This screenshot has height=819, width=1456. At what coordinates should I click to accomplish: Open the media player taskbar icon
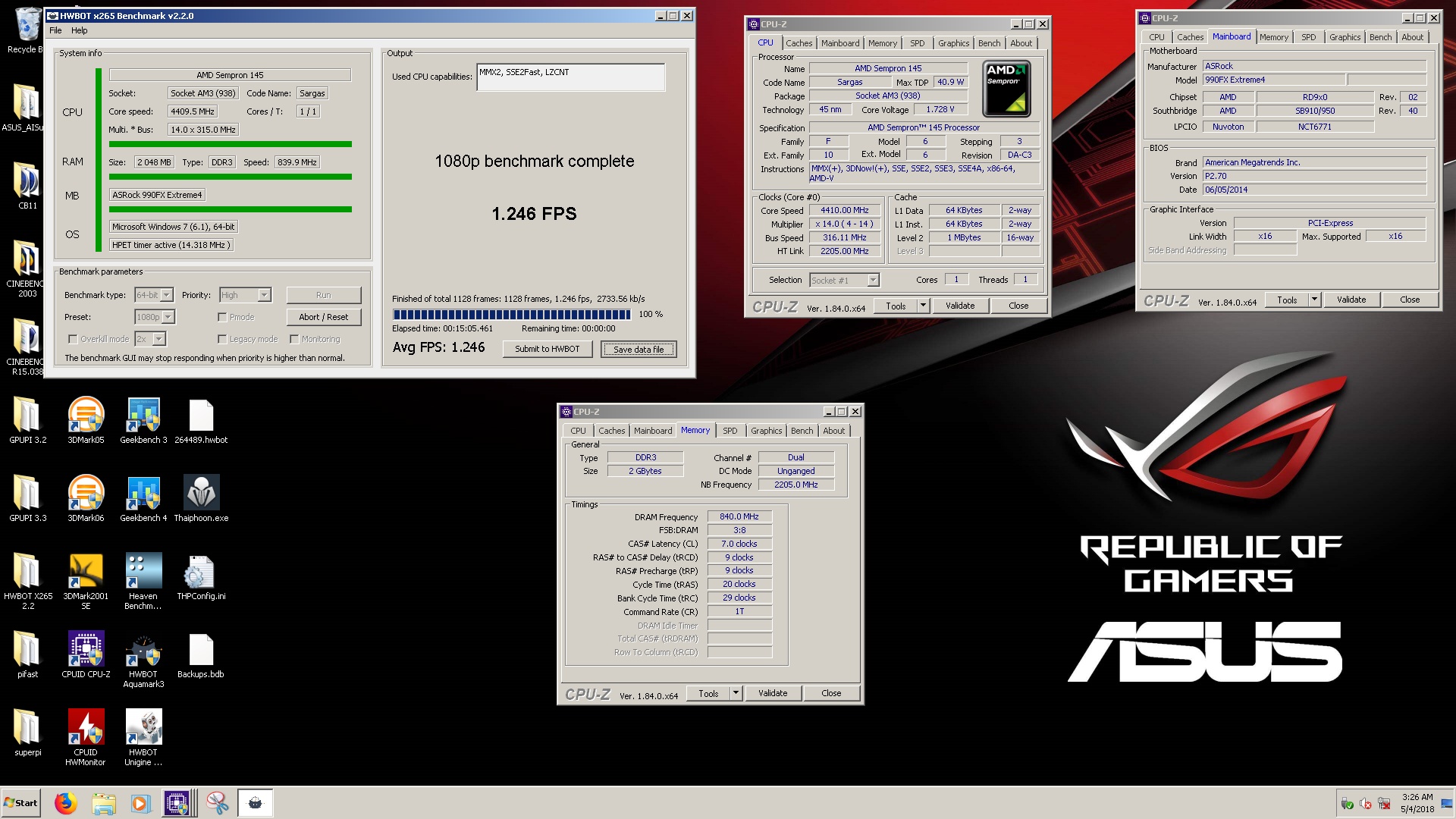click(x=140, y=802)
